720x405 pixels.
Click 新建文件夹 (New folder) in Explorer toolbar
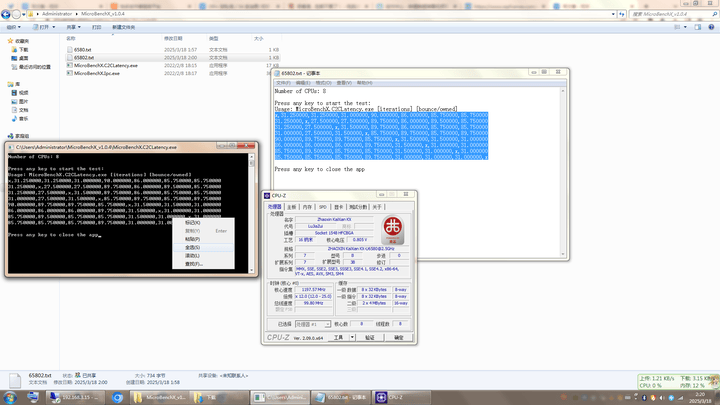124,27
